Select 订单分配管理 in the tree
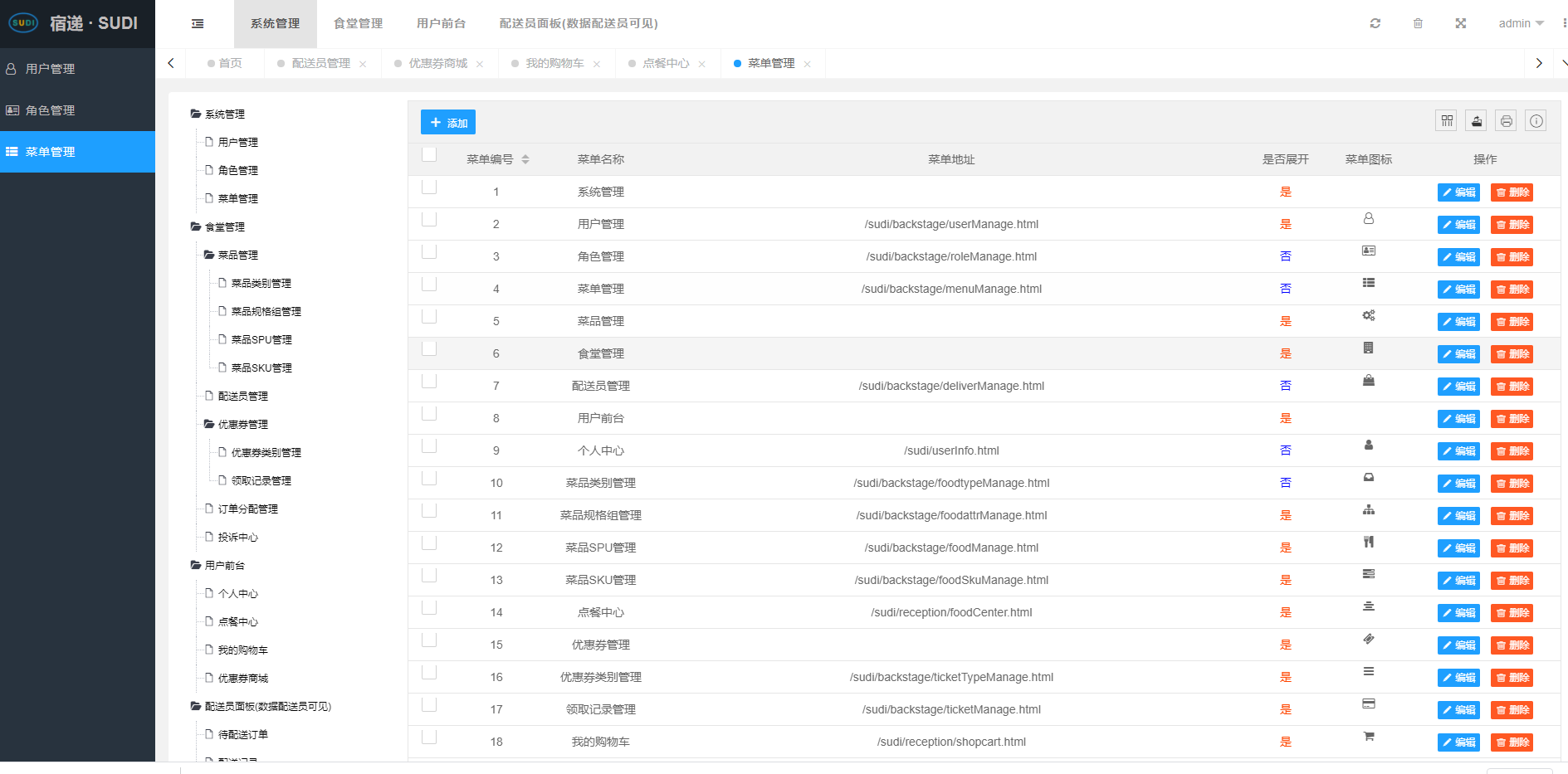 tap(248, 509)
